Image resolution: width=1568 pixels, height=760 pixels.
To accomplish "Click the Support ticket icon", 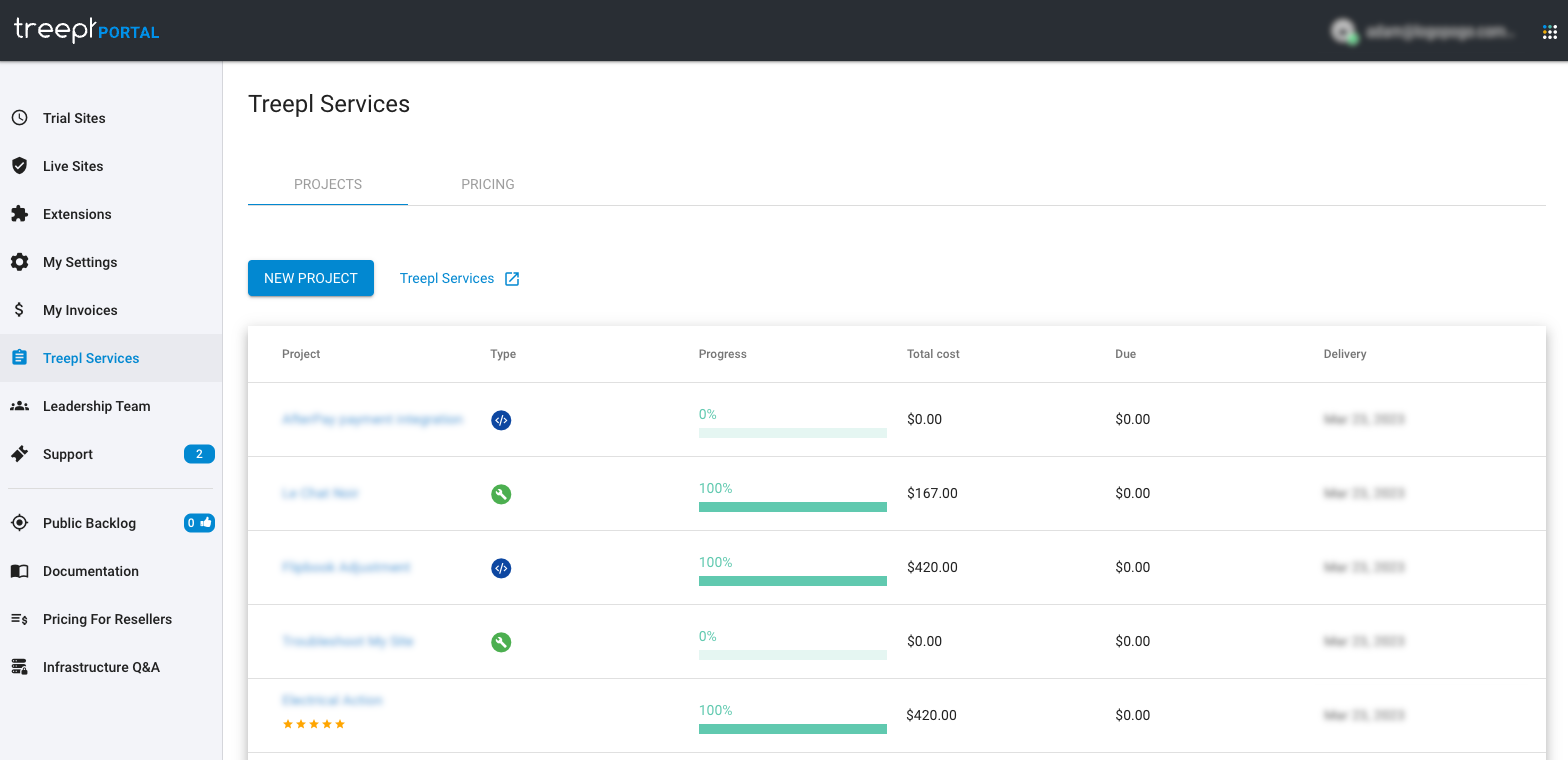I will coord(19,454).
